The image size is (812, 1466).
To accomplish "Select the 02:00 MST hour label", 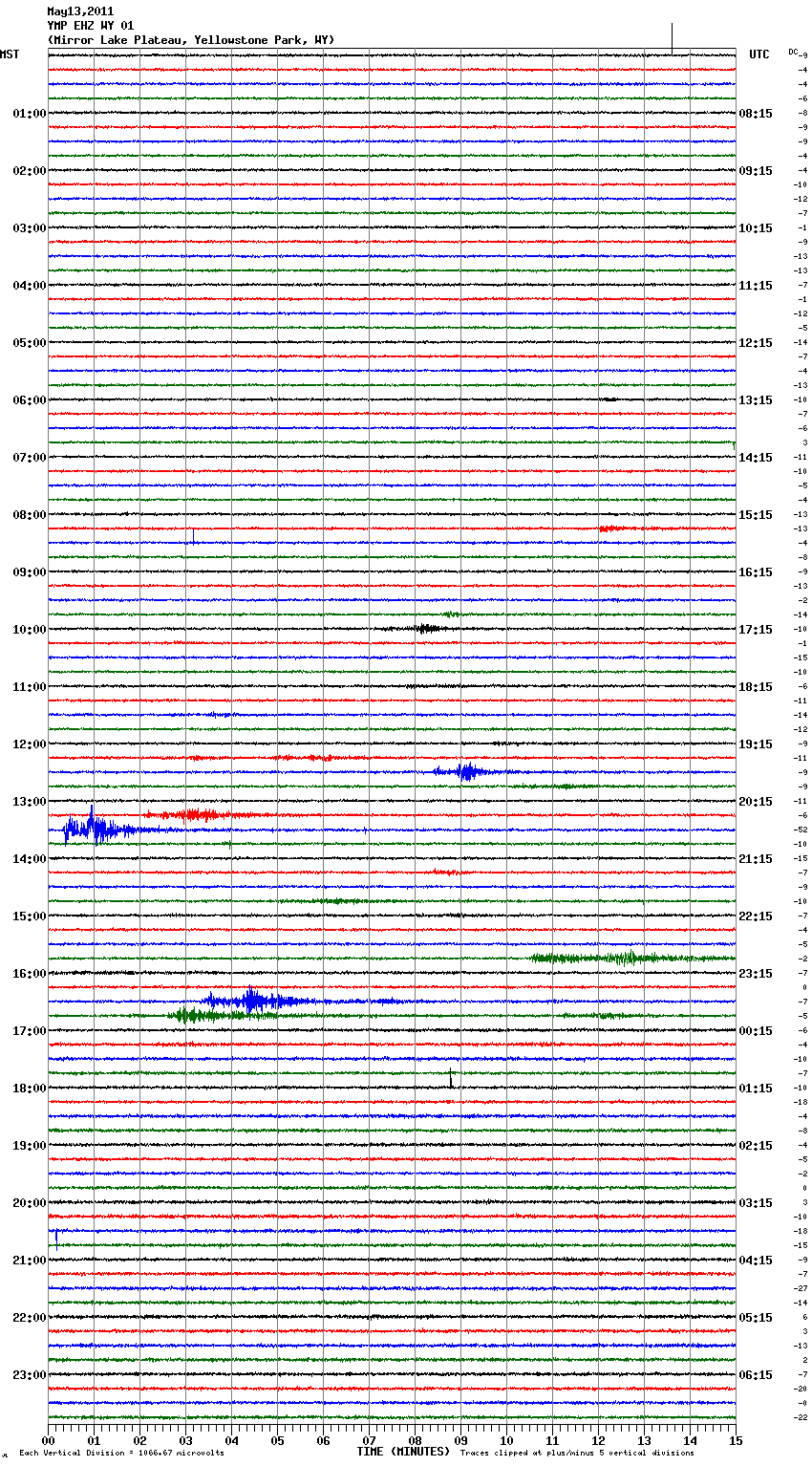I will pos(30,171).
